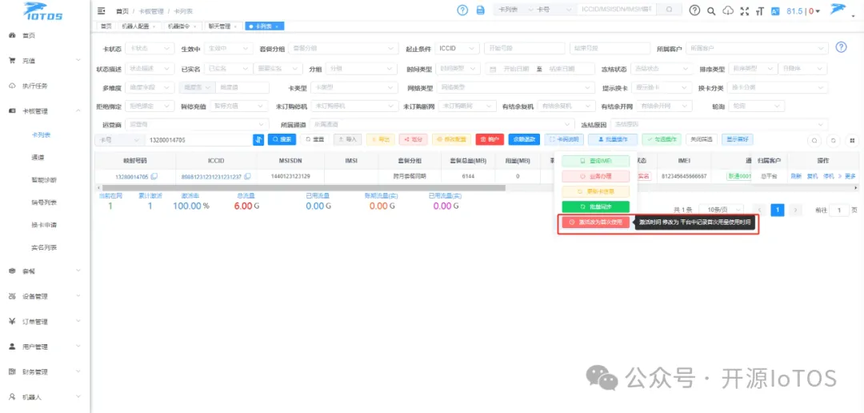864x413 pixels.
Task: Open 首页 in the left sidebar
Action: tap(29, 35)
